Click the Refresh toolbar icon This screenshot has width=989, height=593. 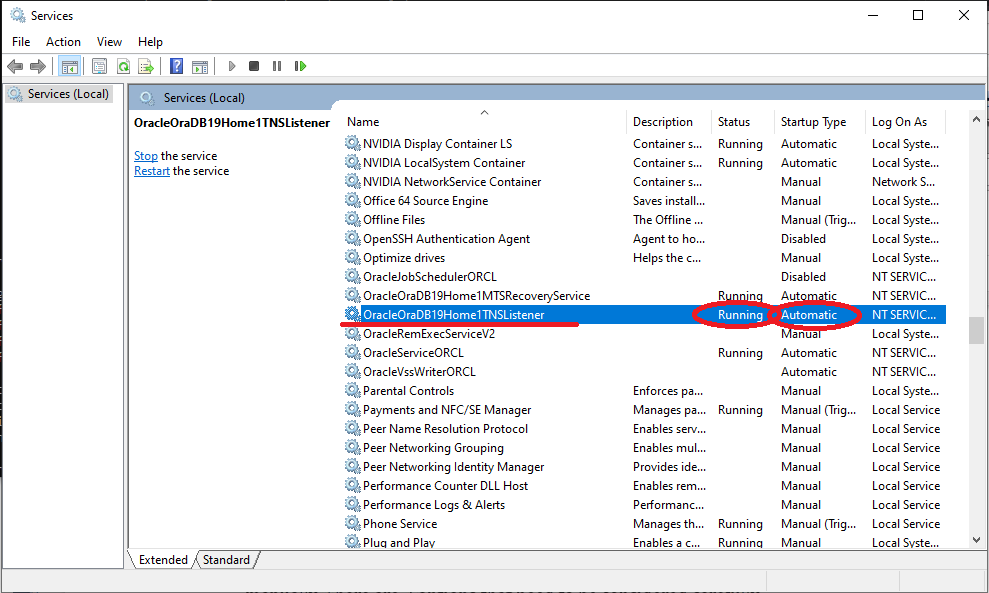click(123, 67)
